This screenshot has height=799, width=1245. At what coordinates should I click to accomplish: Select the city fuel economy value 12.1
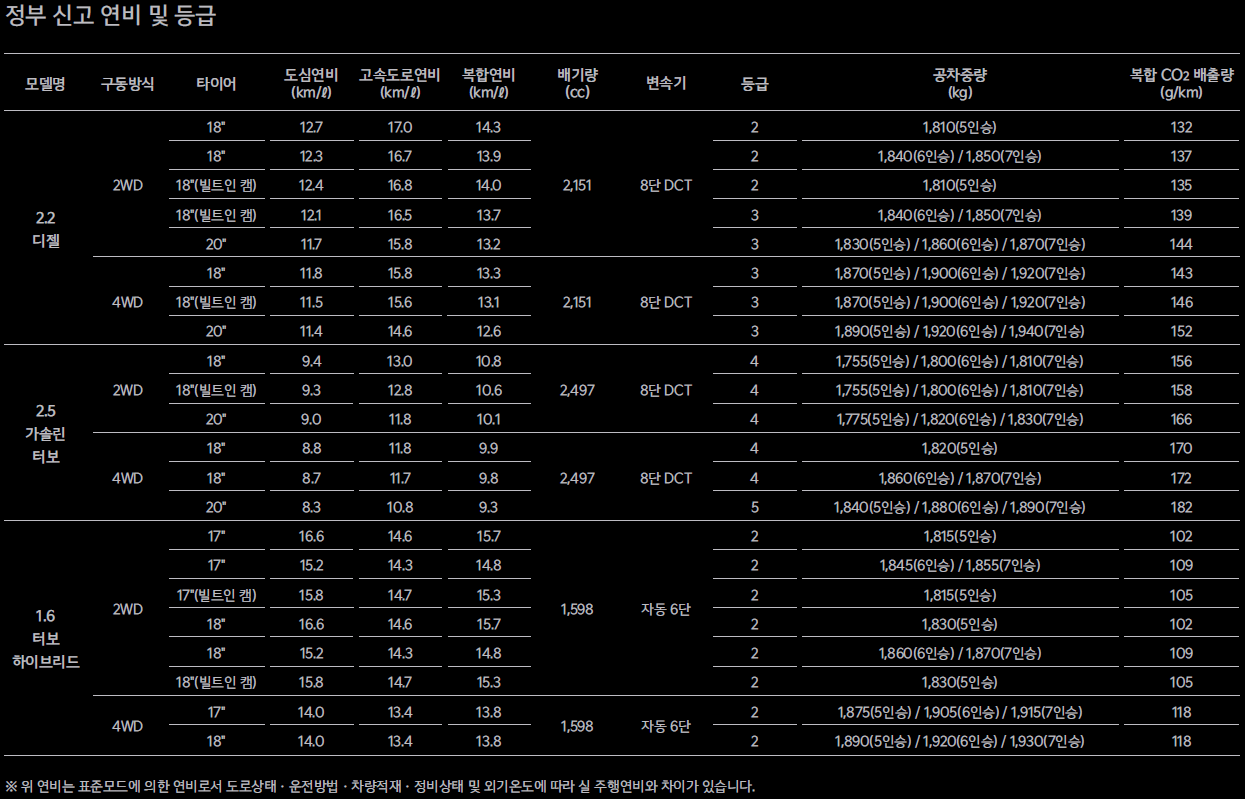311,215
